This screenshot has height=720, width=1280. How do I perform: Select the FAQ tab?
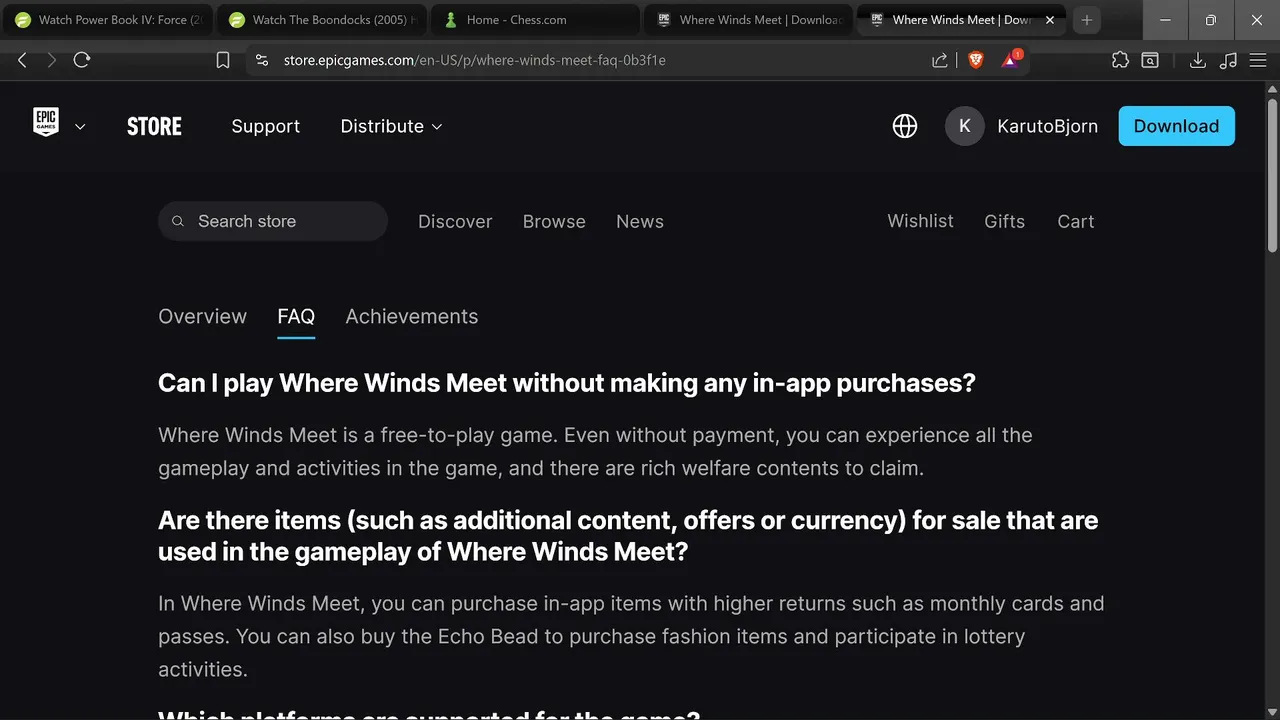point(296,316)
